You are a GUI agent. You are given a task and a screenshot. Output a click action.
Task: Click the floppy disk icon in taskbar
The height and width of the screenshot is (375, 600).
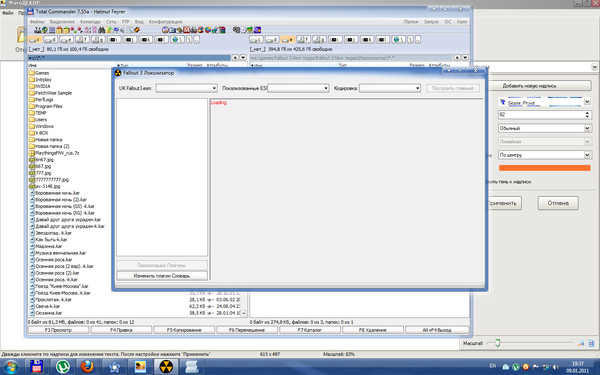tap(37, 367)
